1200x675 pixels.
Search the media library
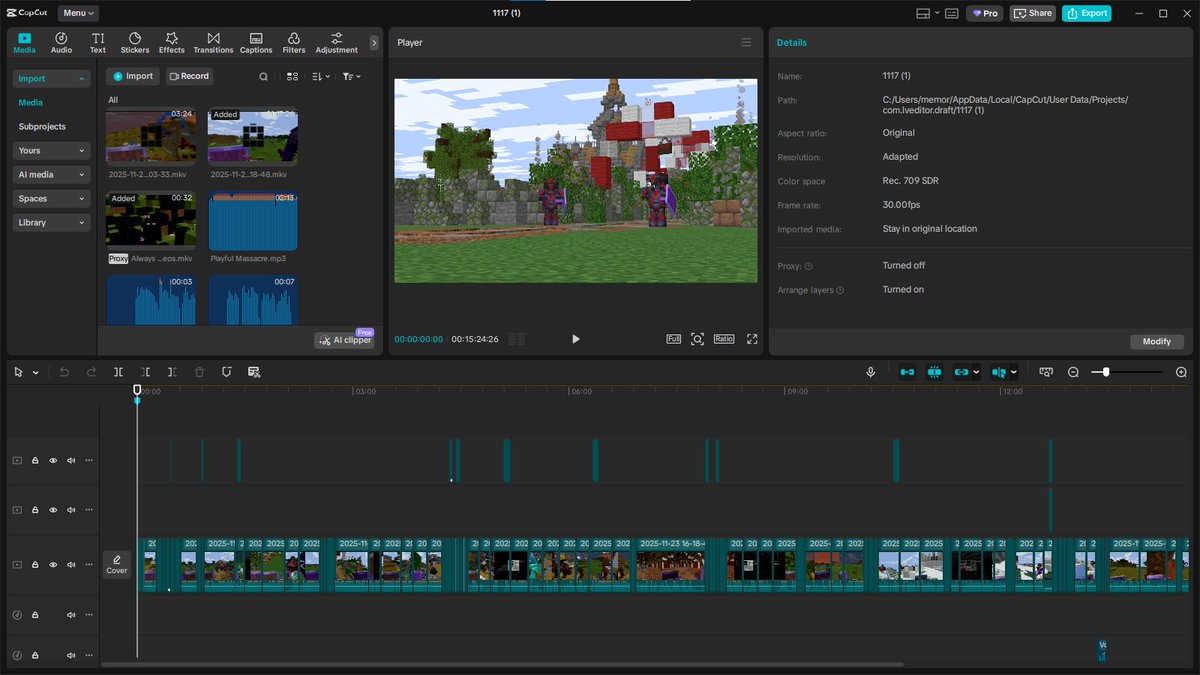pyautogui.click(x=264, y=76)
